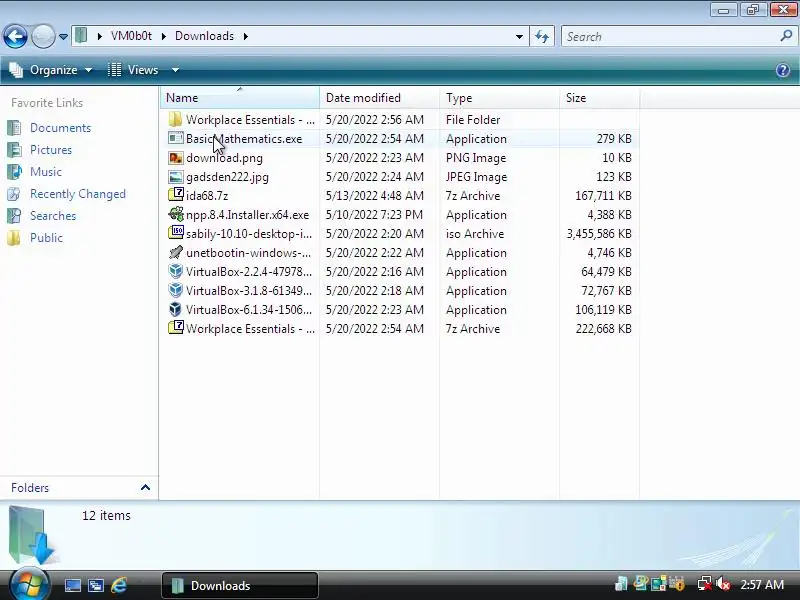Image resolution: width=800 pixels, height=600 pixels.
Task: Select Downloads in the address breadcrumb
Action: (x=204, y=36)
